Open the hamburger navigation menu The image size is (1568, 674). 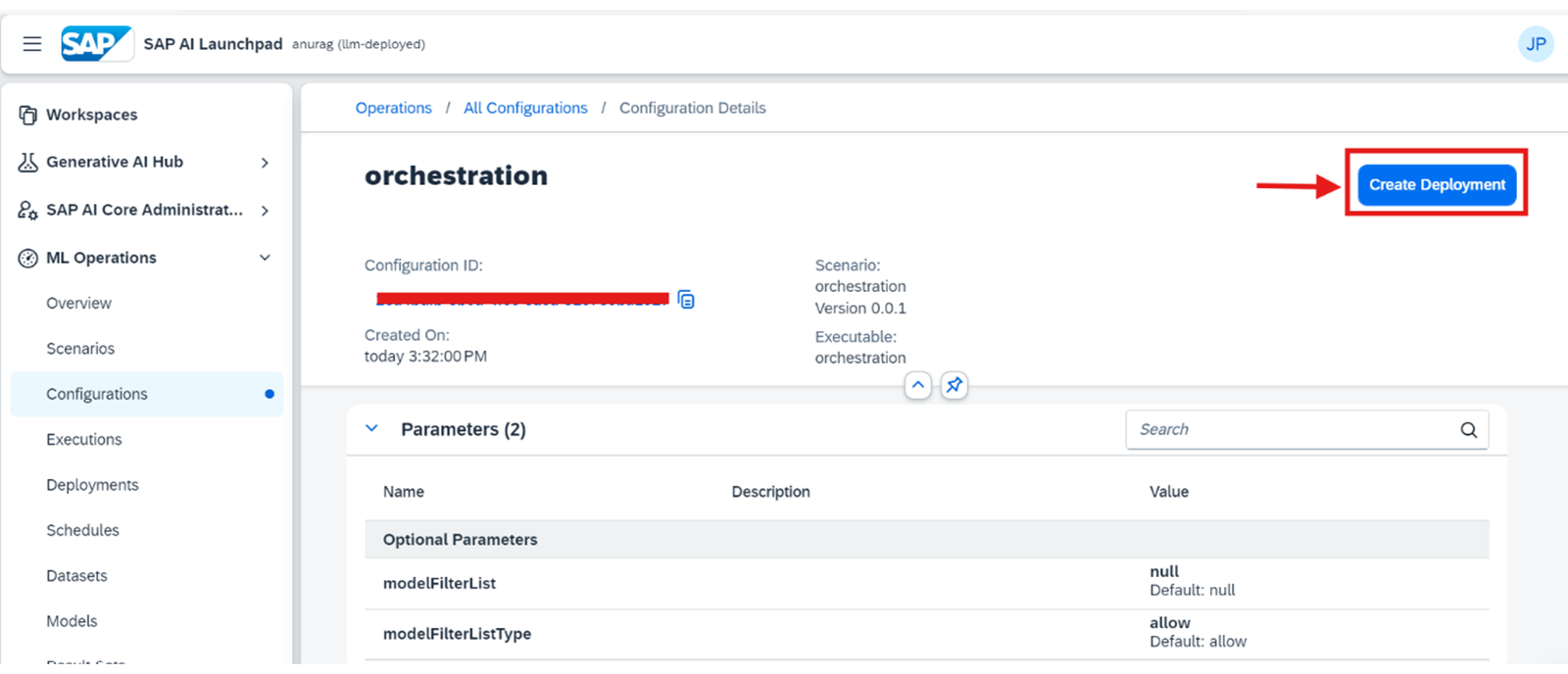(32, 44)
